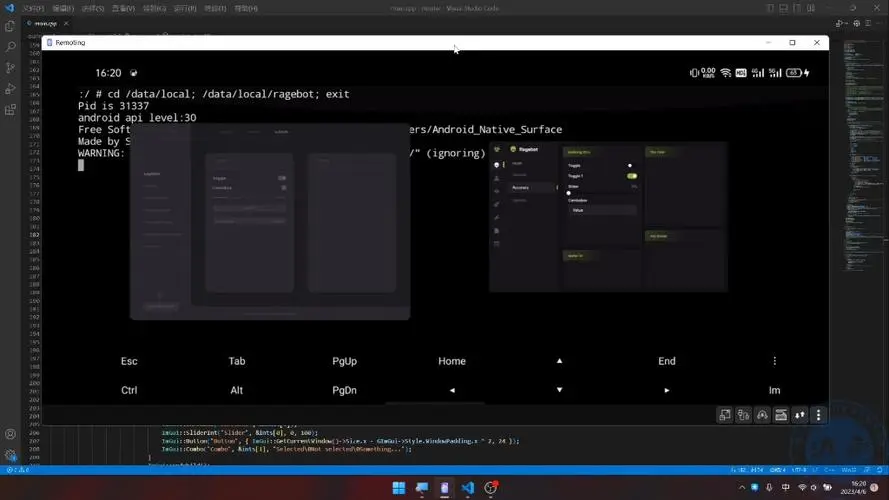The width and height of the screenshot is (889, 500).
Task: Open the VS Code Extensions icon
Action: pos(10,110)
